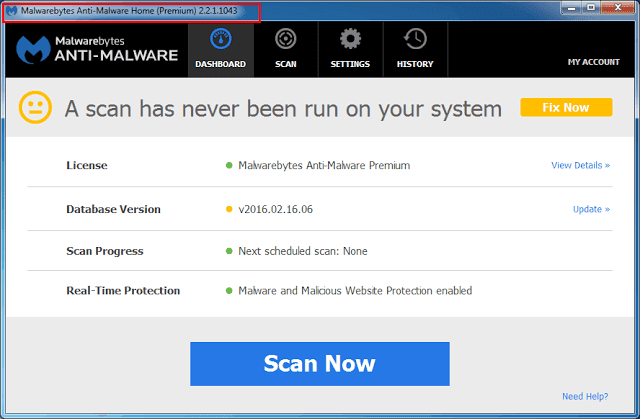
Task: Click the window title bar text
Action: 129,11
